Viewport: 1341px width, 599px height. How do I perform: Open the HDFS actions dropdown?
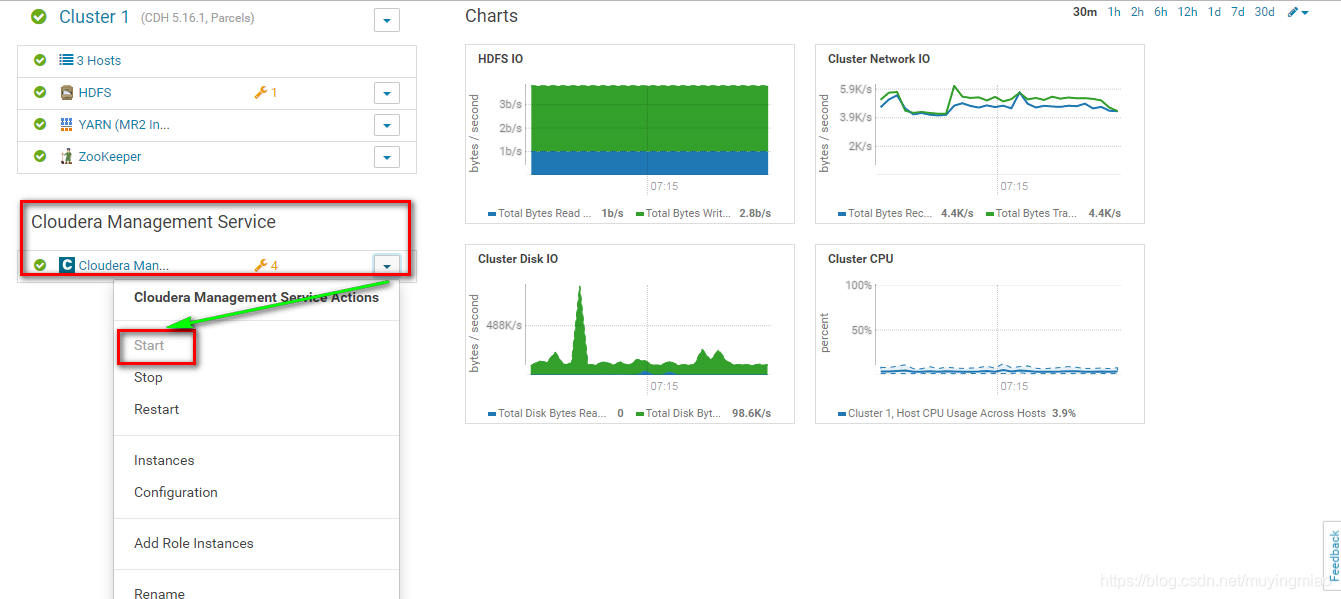387,93
